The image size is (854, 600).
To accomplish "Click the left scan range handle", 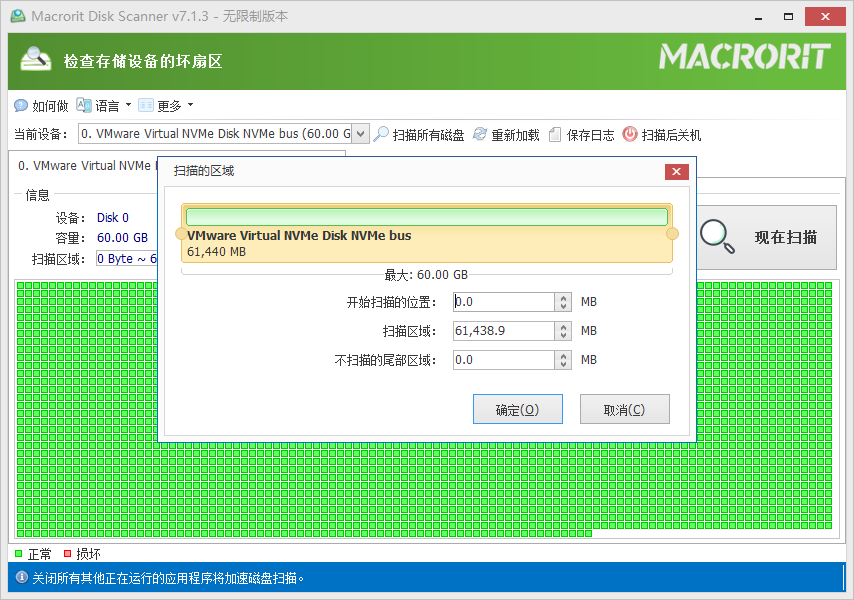I will click(x=180, y=234).
